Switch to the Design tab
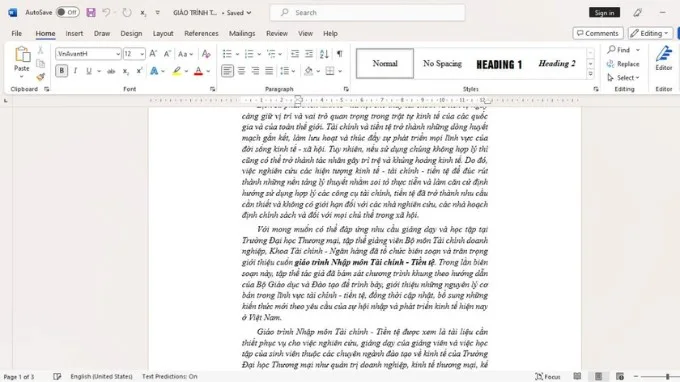The height and width of the screenshot is (382, 680). [131, 33]
